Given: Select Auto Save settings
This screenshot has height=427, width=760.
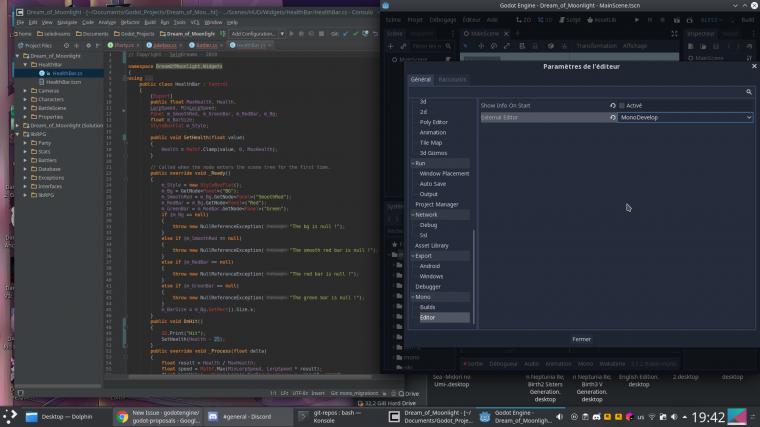Looking at the screenshot, I should pos(432,184).
